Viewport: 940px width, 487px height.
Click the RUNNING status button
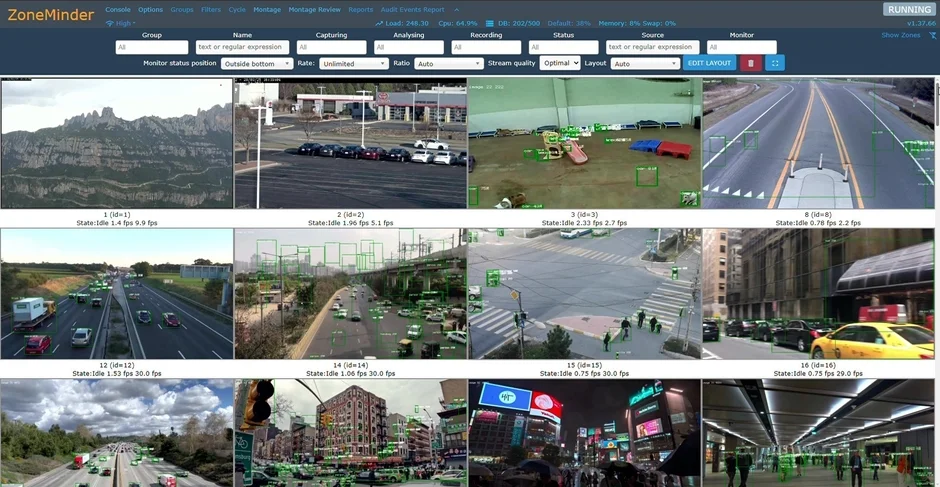909,9
